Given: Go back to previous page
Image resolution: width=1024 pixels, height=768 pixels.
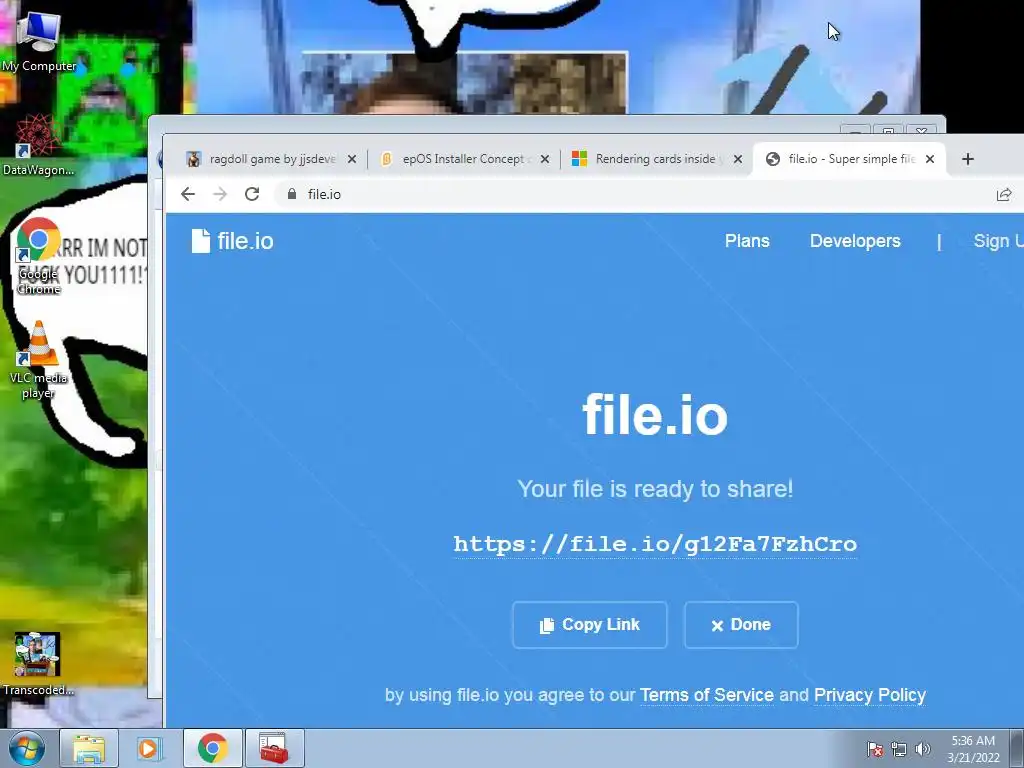Looking at the screenshot, I should [188, 194].
